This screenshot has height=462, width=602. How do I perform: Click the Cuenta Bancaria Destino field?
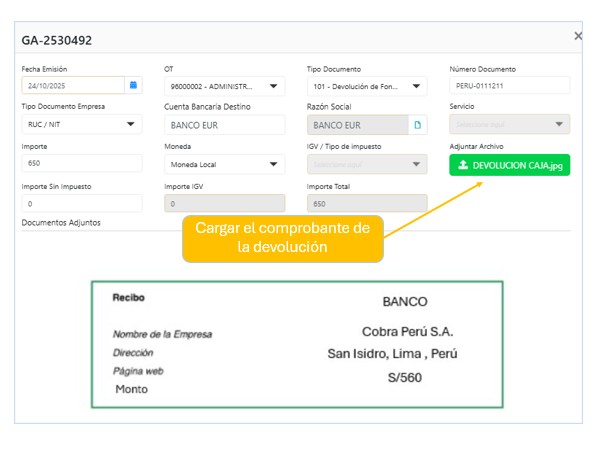point(224,125)
